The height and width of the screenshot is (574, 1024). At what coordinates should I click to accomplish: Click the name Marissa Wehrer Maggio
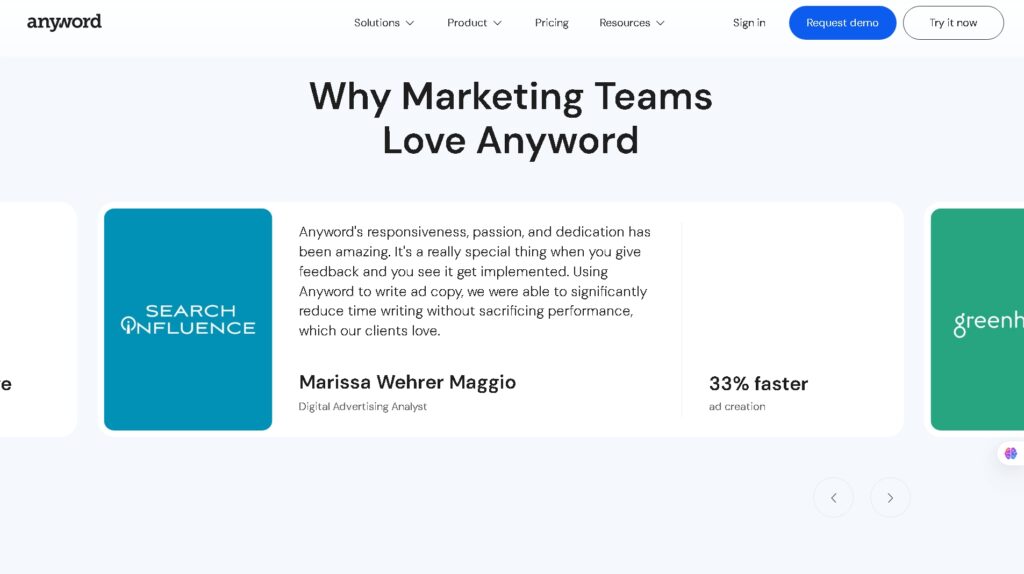click(408, 382)
